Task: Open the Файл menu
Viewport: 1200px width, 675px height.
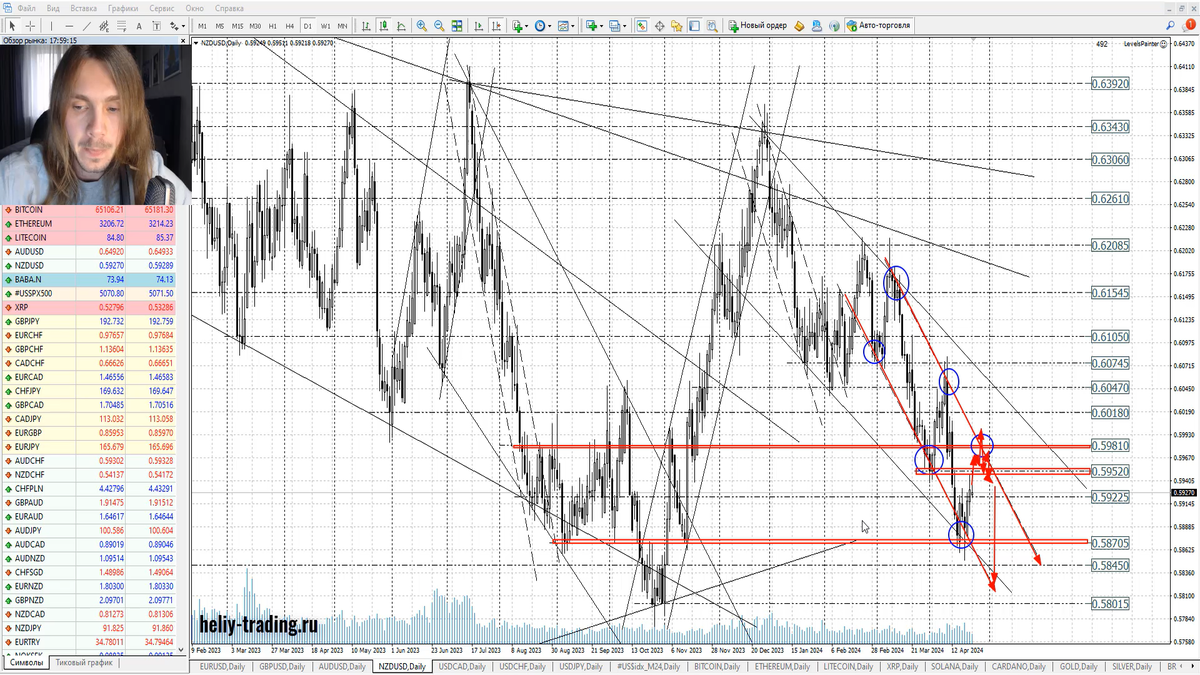Action: coord(27,8)
